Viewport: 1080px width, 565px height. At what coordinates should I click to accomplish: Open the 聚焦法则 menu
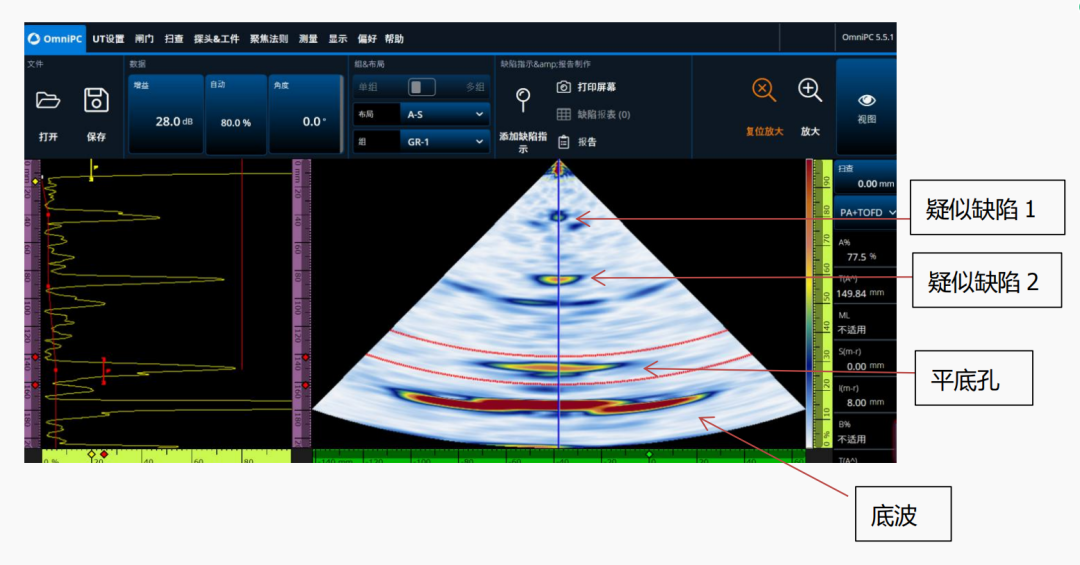[269, 39]
